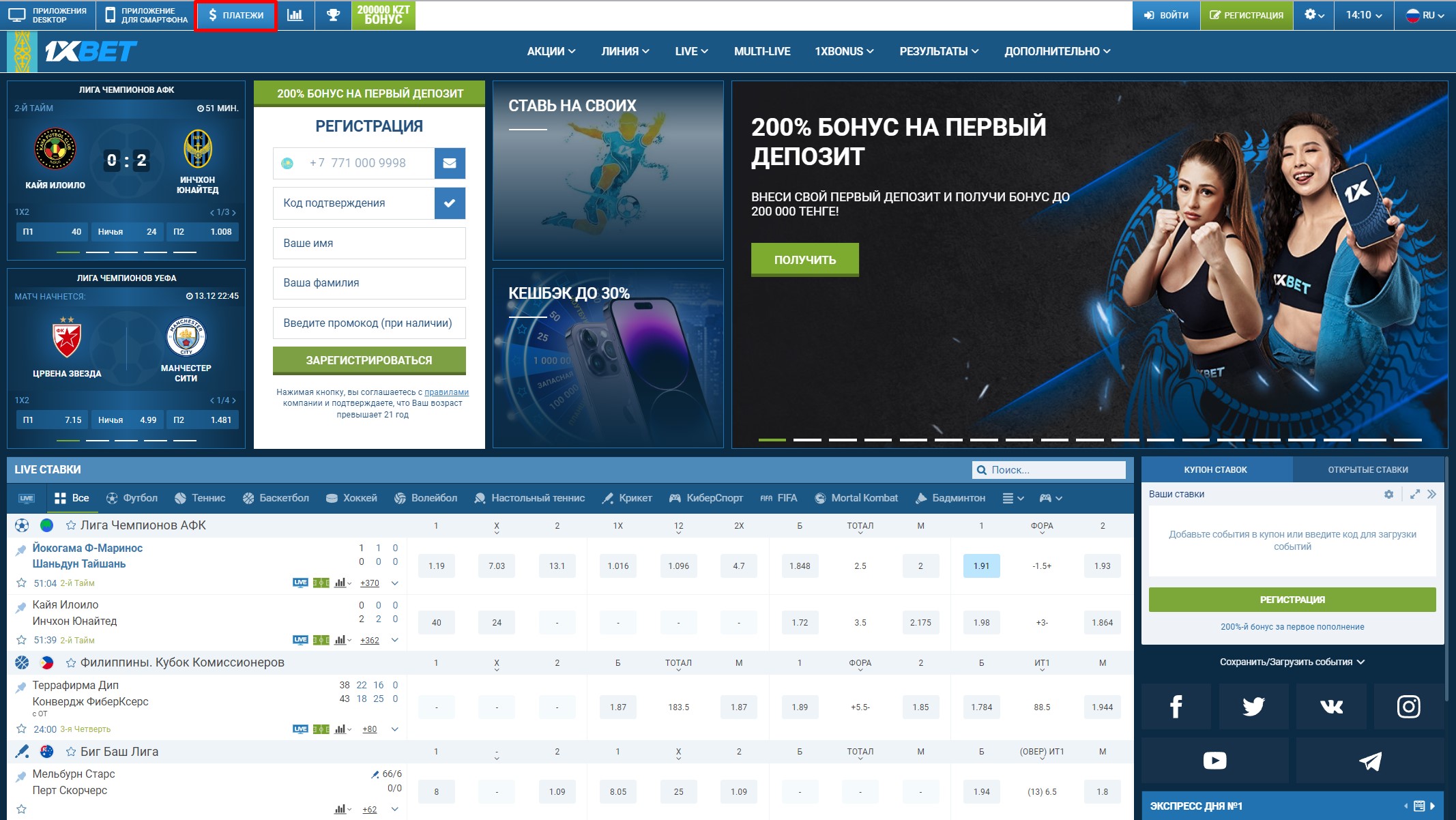Focus the Поиск search field
Screen dimensions: 1456x820
[x=1049, y=469]
